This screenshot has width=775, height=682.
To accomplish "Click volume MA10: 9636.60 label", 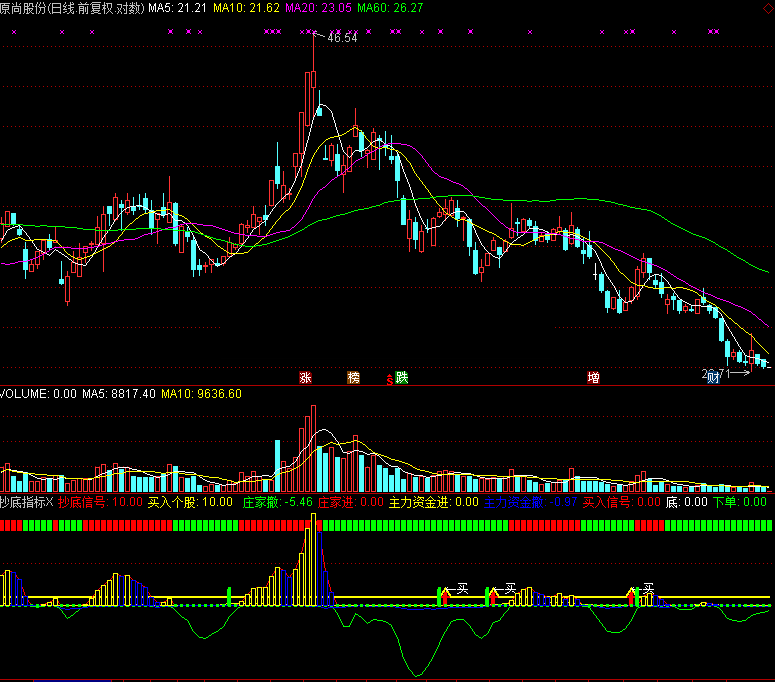I will pyautogui.click(x=202, y=394).
